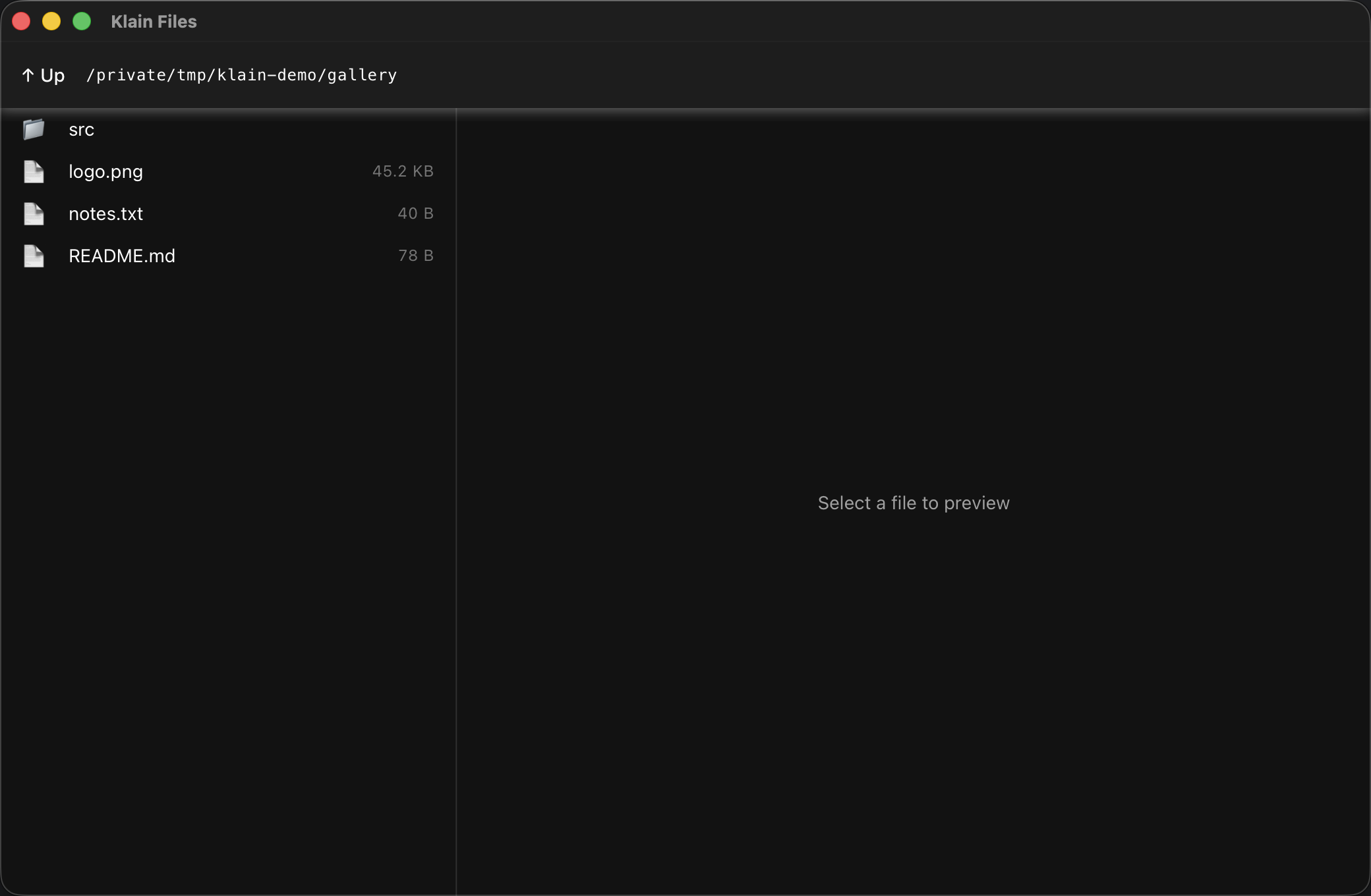
Task: Minimize the window with yellow button
Action: pyautogui.click(x=51, y=21)
